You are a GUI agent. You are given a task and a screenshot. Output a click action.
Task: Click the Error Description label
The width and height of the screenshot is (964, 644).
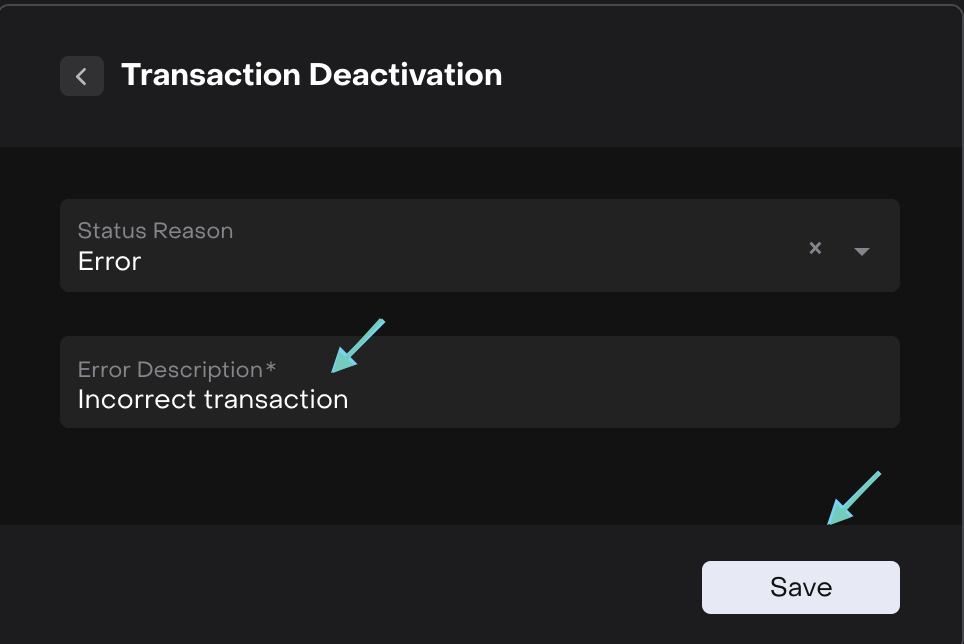coord(170,370)
